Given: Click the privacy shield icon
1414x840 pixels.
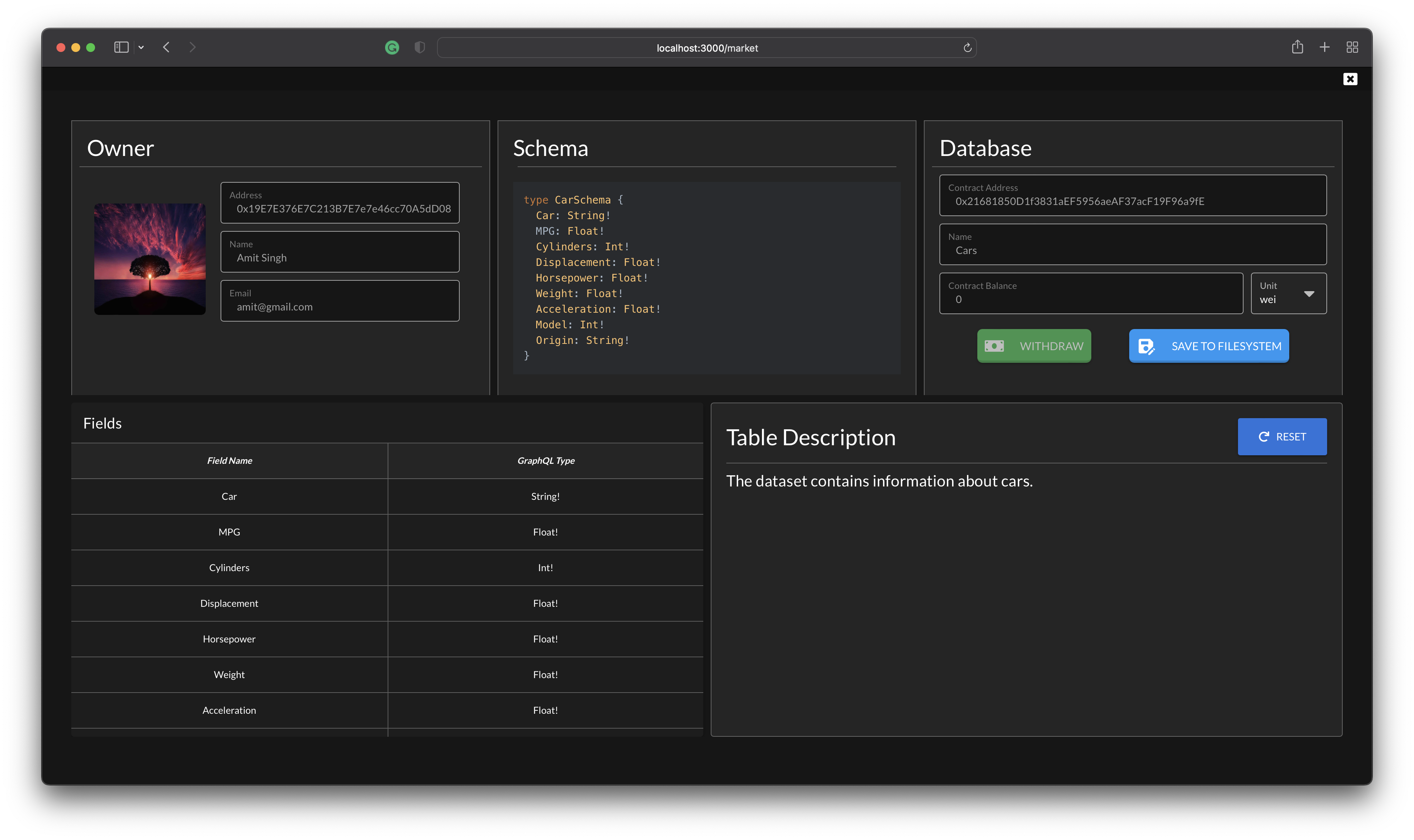Looking at the screenshot, I should click(x=419, y=48).
